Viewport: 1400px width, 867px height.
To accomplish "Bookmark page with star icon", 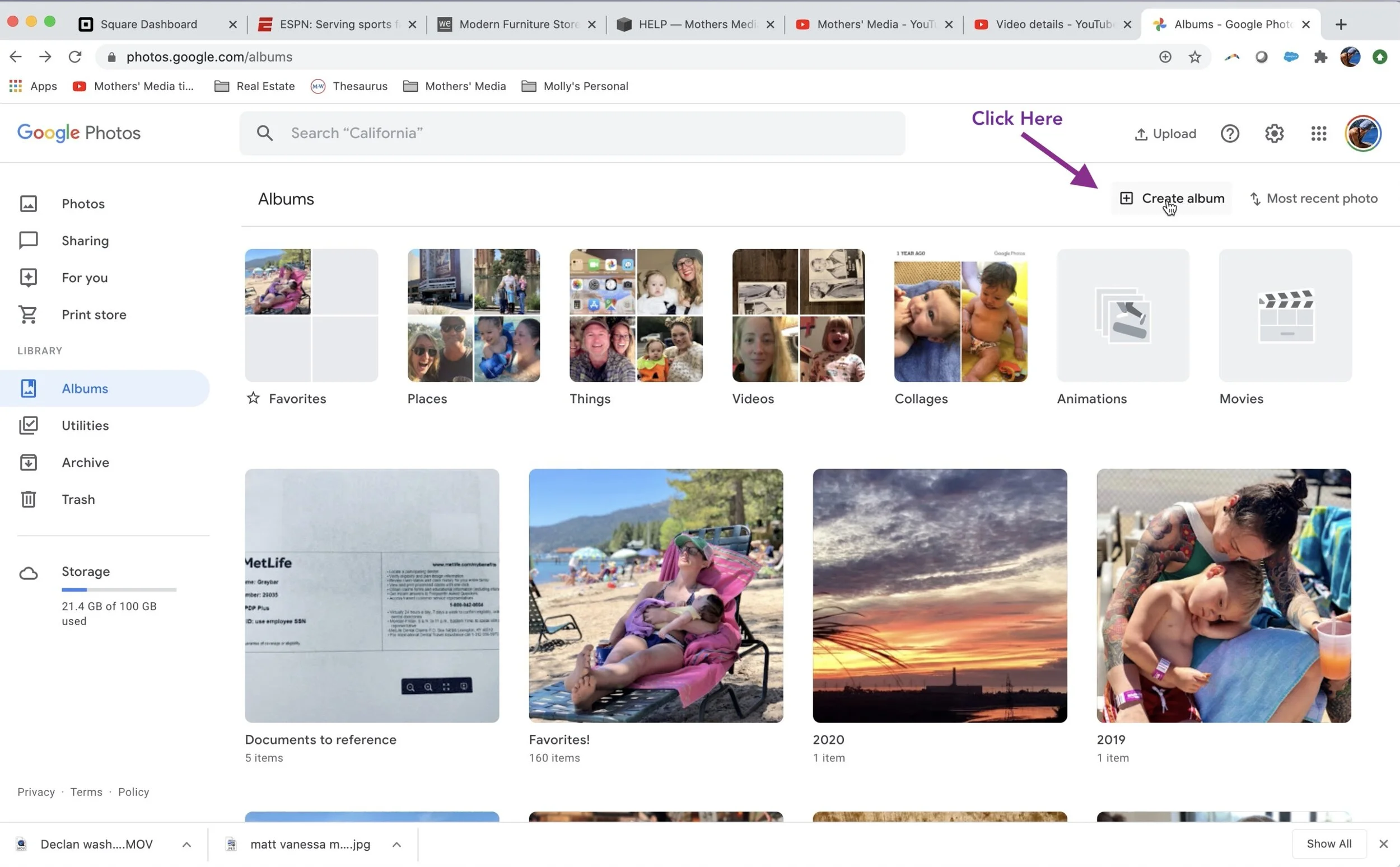I will tap(1194, 57).
